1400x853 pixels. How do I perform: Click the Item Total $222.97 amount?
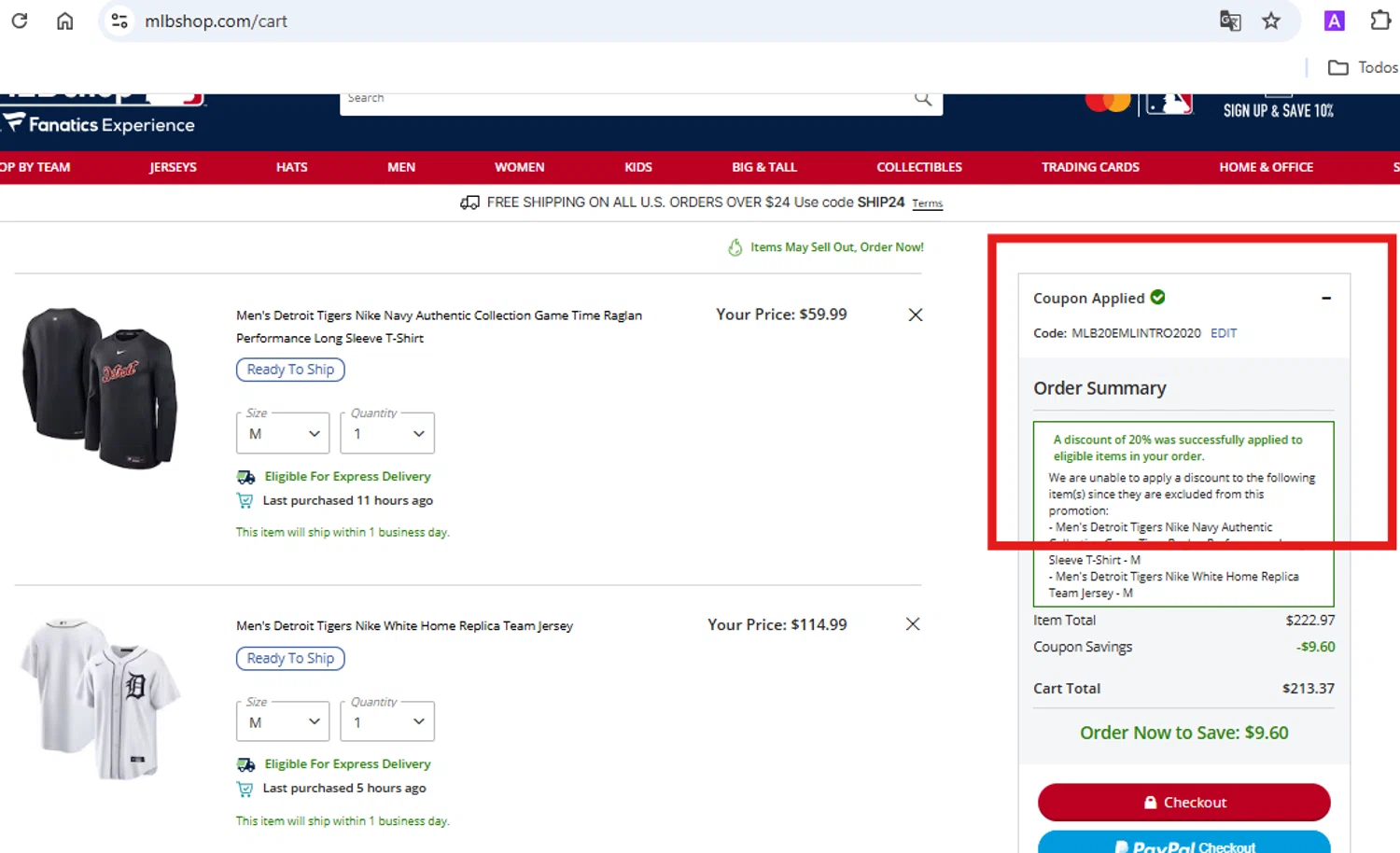pyautogui.click(x=1309, y=621)
